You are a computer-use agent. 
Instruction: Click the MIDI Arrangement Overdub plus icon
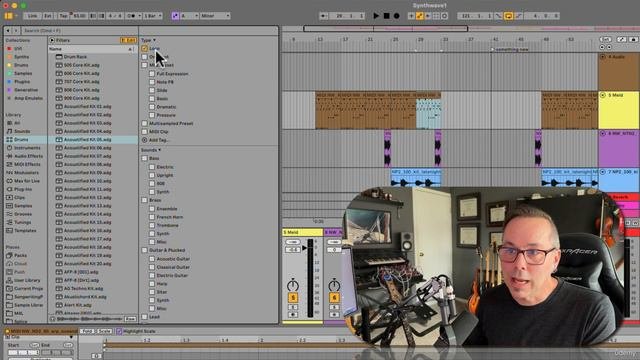coord(411,16)
